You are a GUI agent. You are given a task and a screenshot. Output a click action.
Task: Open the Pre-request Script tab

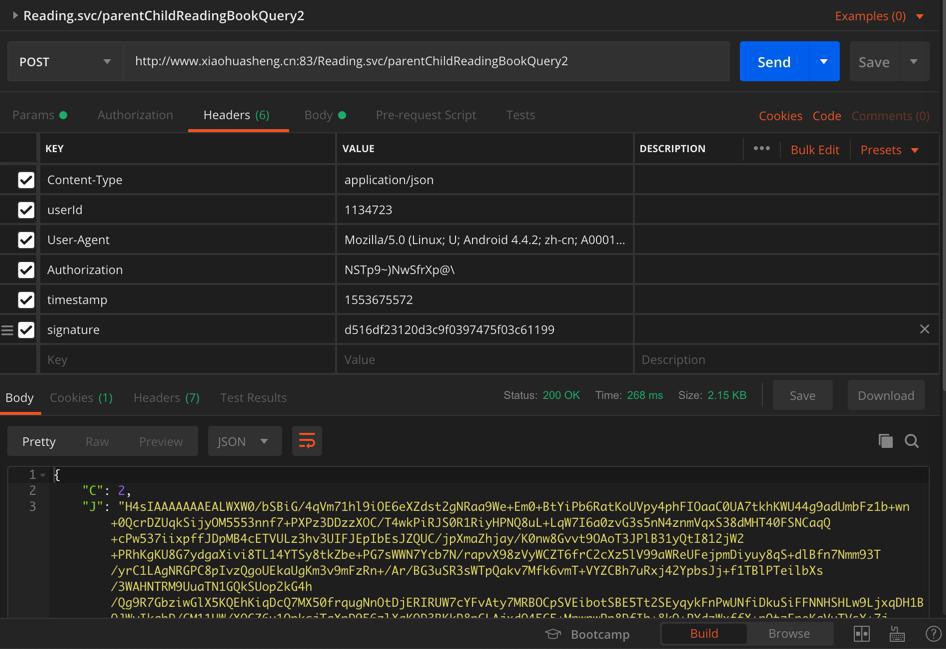tap(425, 115)
